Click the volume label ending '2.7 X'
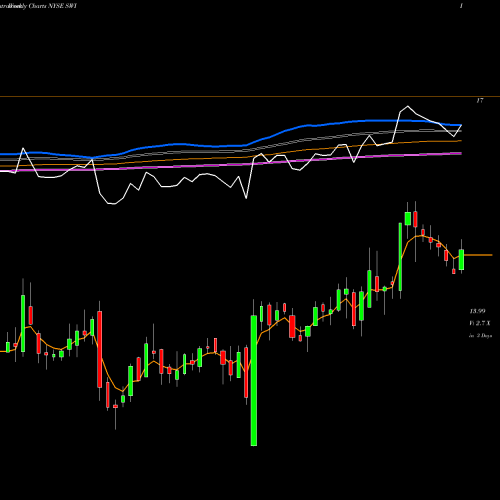The image size is (500, 500). (480, 323)
